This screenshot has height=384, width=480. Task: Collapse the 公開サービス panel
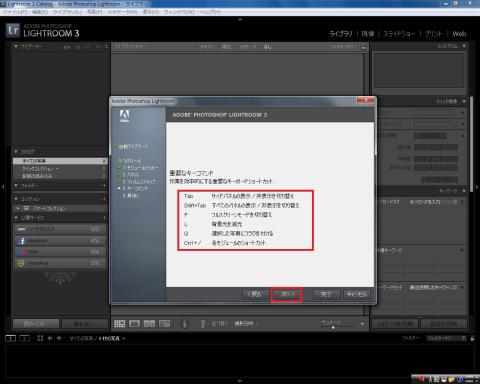16,218
